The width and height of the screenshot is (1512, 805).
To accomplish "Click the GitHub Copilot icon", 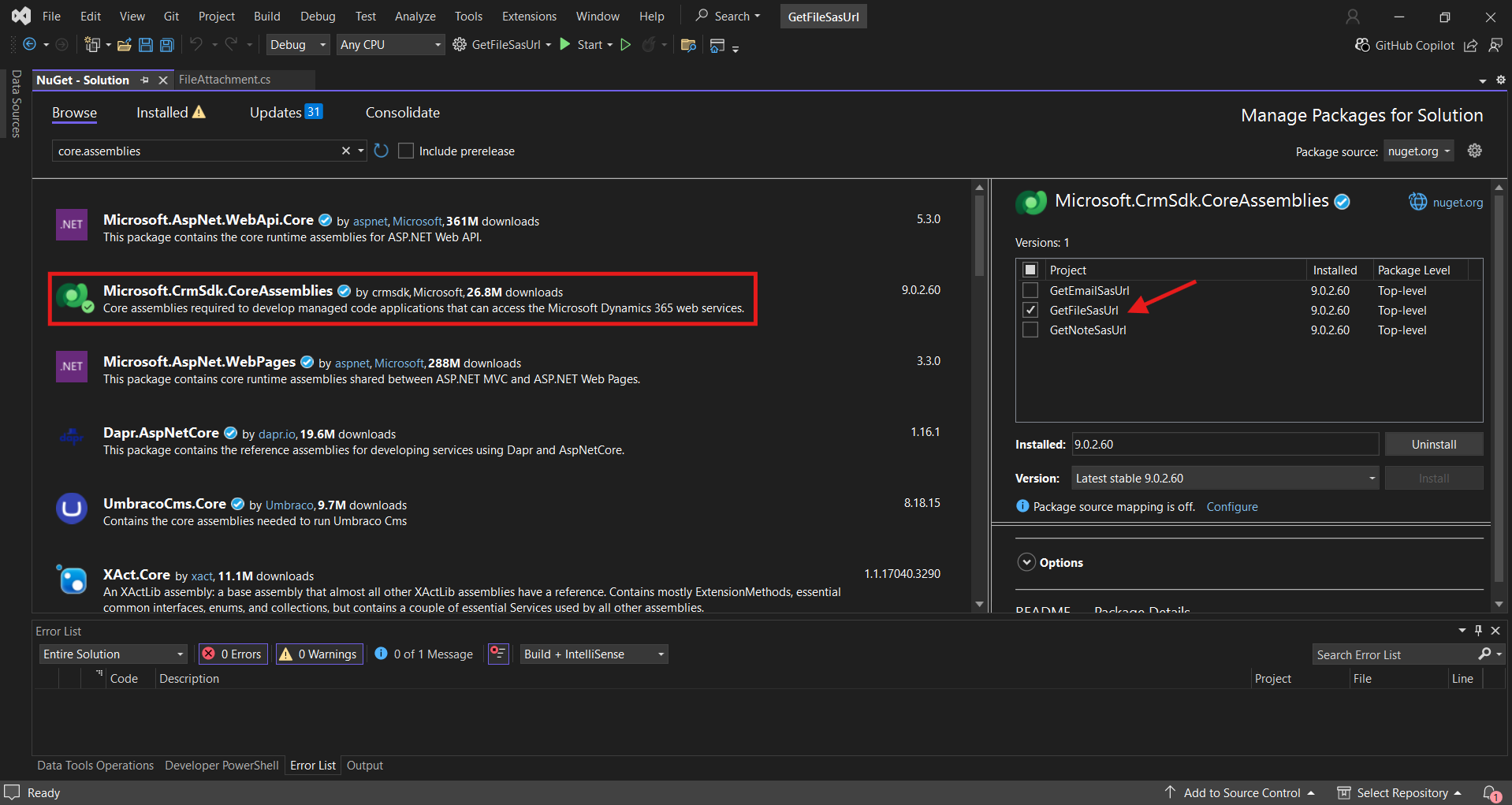I will (1361, 45).
